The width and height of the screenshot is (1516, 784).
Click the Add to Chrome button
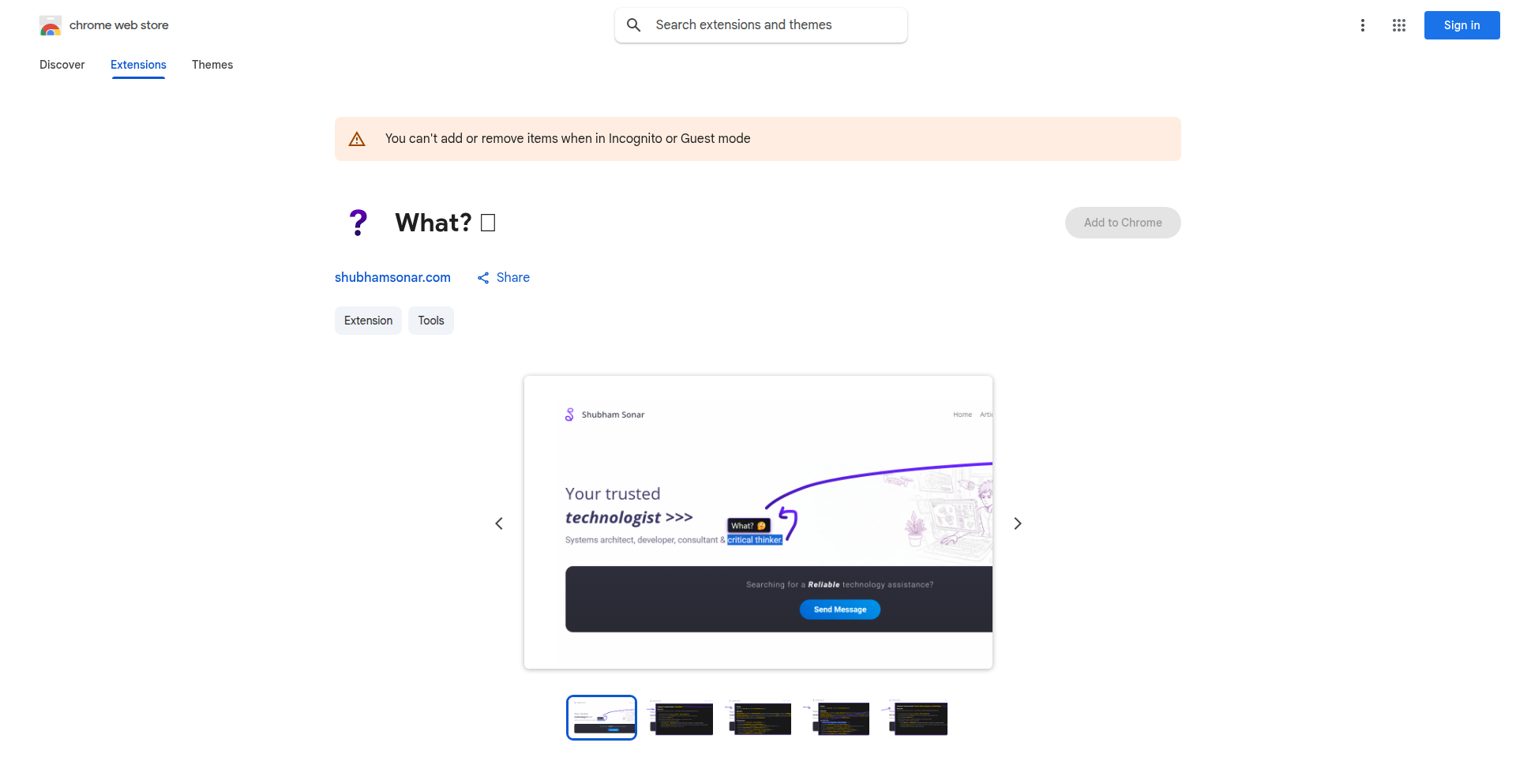(x=1123, y=223)
